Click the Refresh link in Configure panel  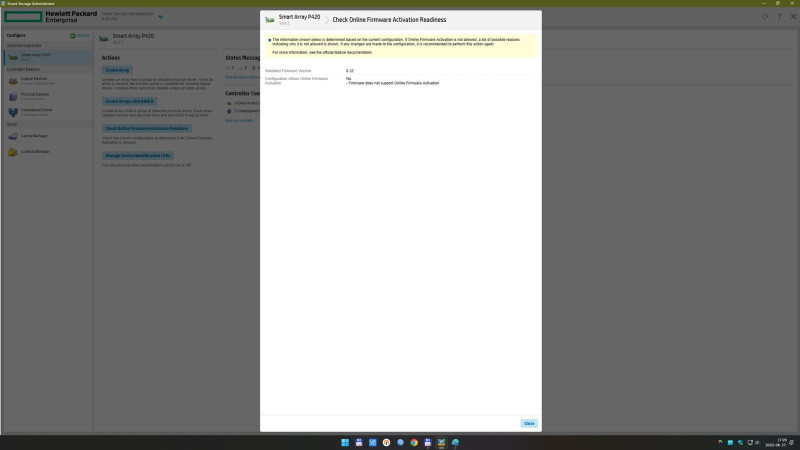pos(83,36)
